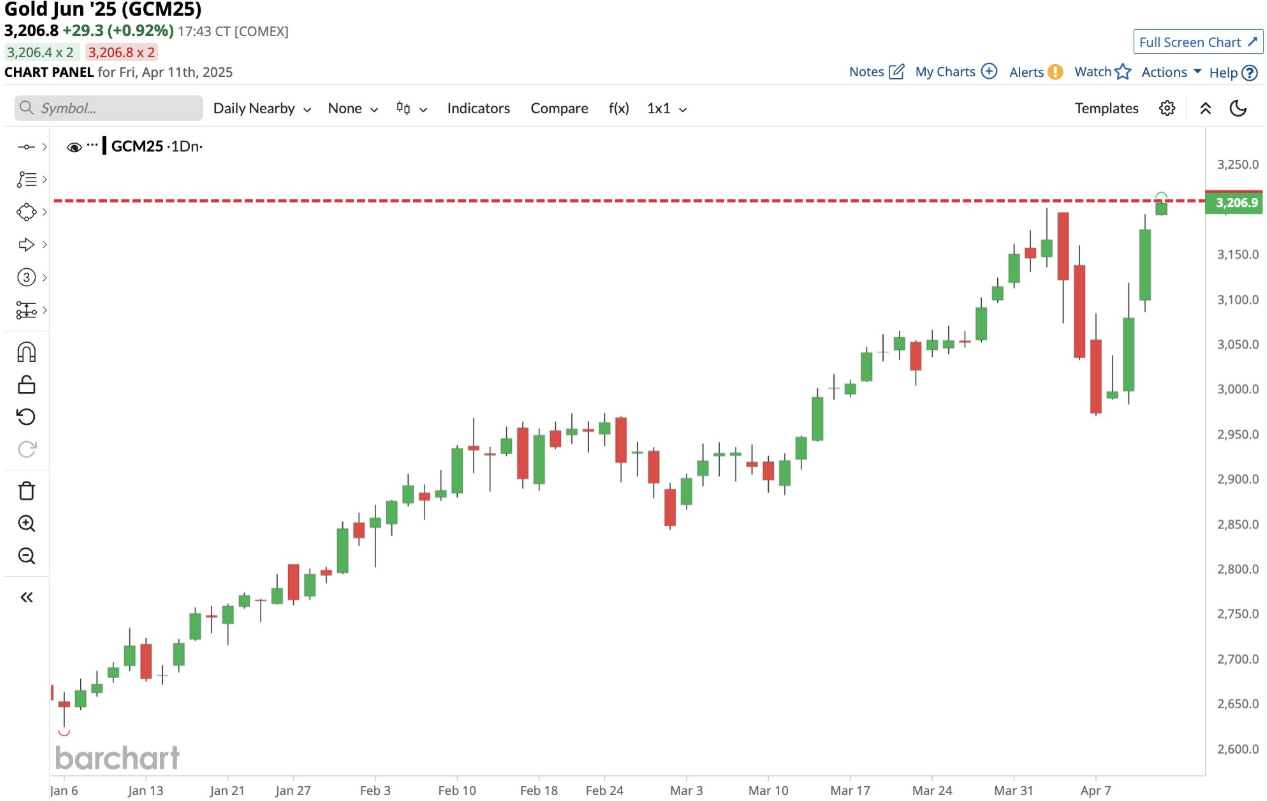Click the red 3,206.9 price label
Image resolution: width=1267 pixels, height=801 pixels.
pyautogui.click(x=1235, y=203)
